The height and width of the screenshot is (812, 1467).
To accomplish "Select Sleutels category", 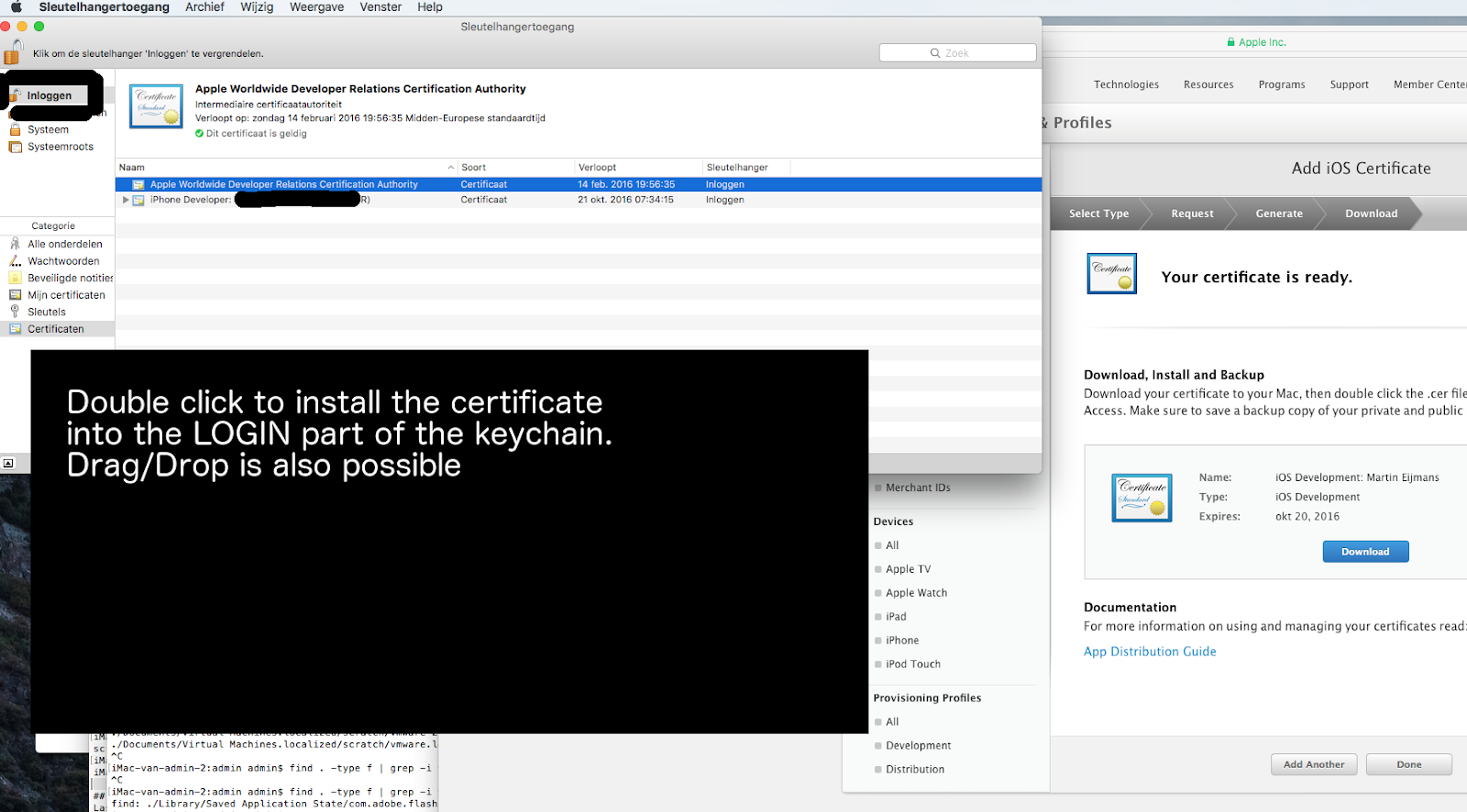I will [x=47, y=313].
